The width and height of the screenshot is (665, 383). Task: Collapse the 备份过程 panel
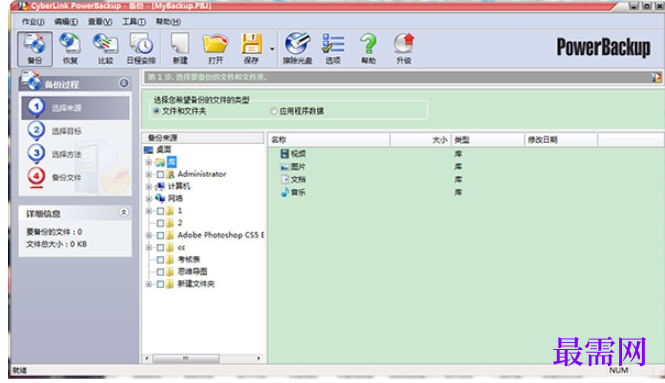coord(123,83)
